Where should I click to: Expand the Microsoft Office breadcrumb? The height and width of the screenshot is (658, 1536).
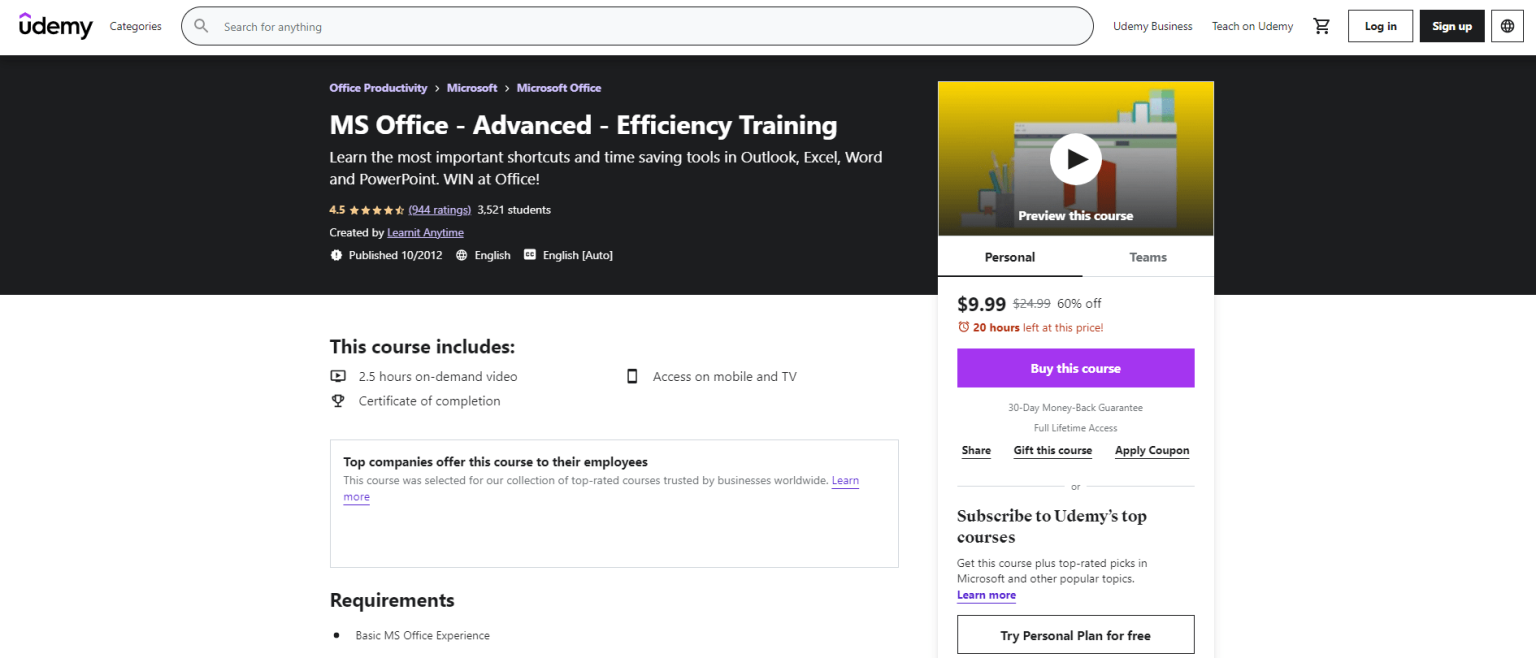click(558, 87)
